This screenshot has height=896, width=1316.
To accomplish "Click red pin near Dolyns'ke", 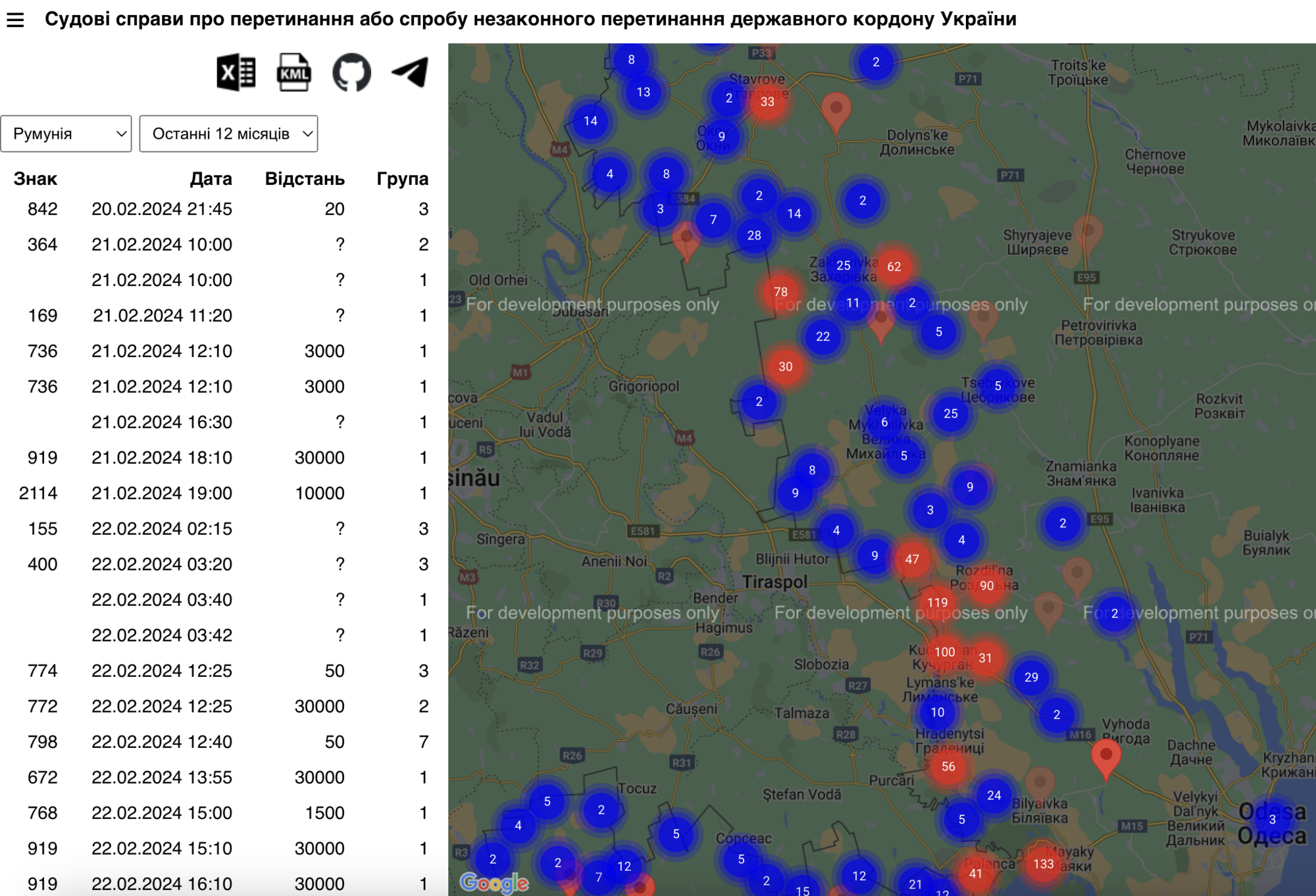I will tap(836, 109).
